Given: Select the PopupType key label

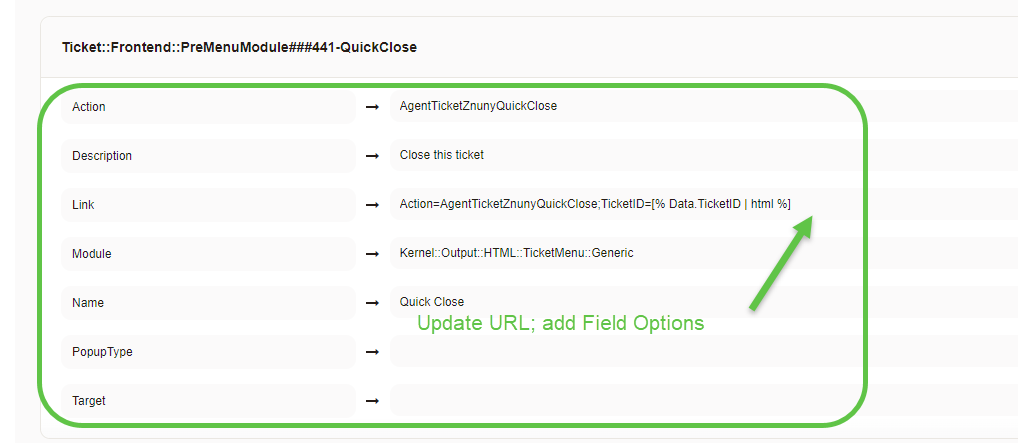Looking at the screenshot, I should [102, 351].
